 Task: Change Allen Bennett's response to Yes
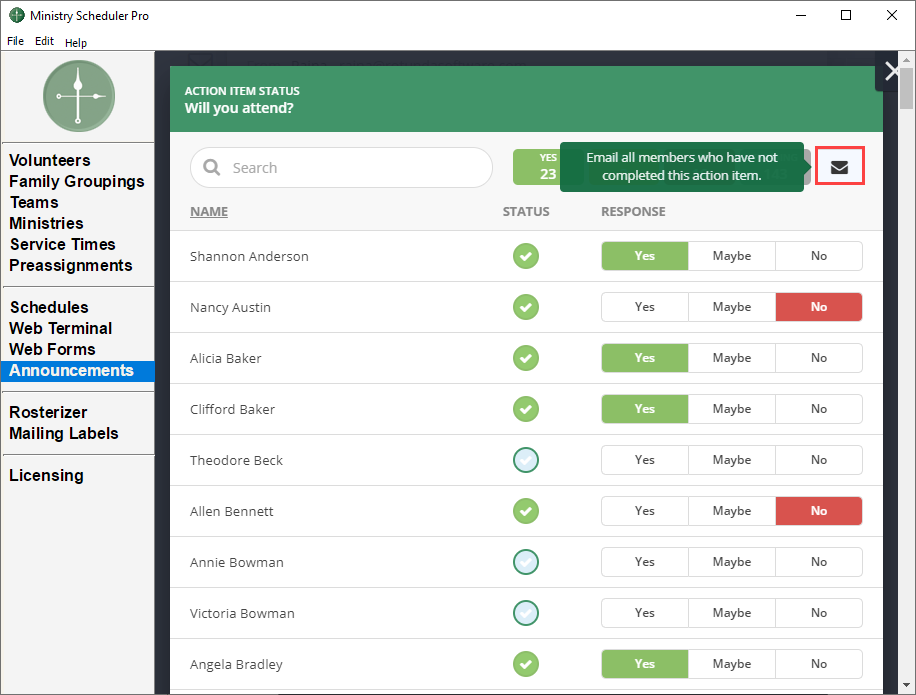644,511
